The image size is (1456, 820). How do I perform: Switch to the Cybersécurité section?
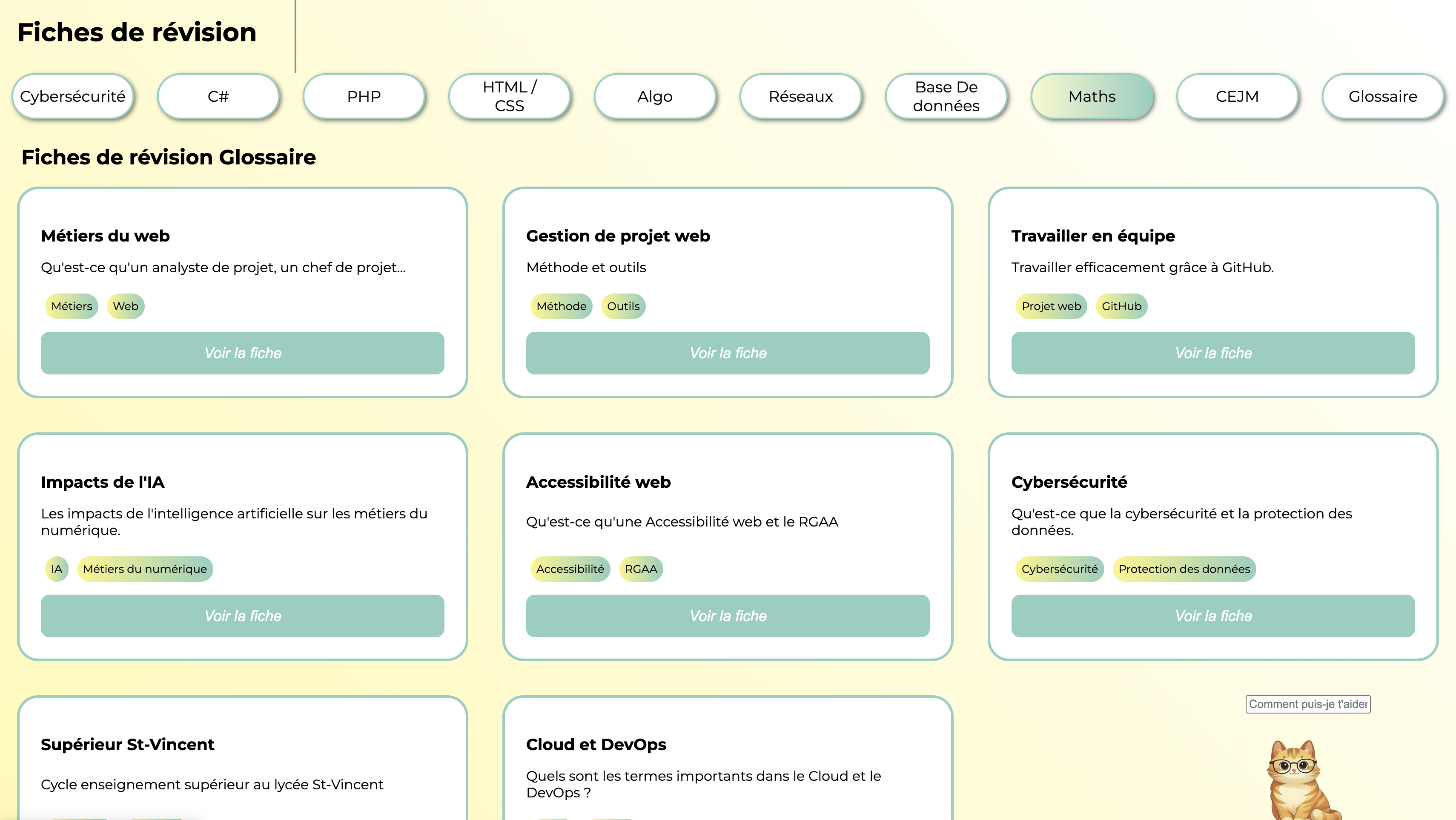(73, 96)
